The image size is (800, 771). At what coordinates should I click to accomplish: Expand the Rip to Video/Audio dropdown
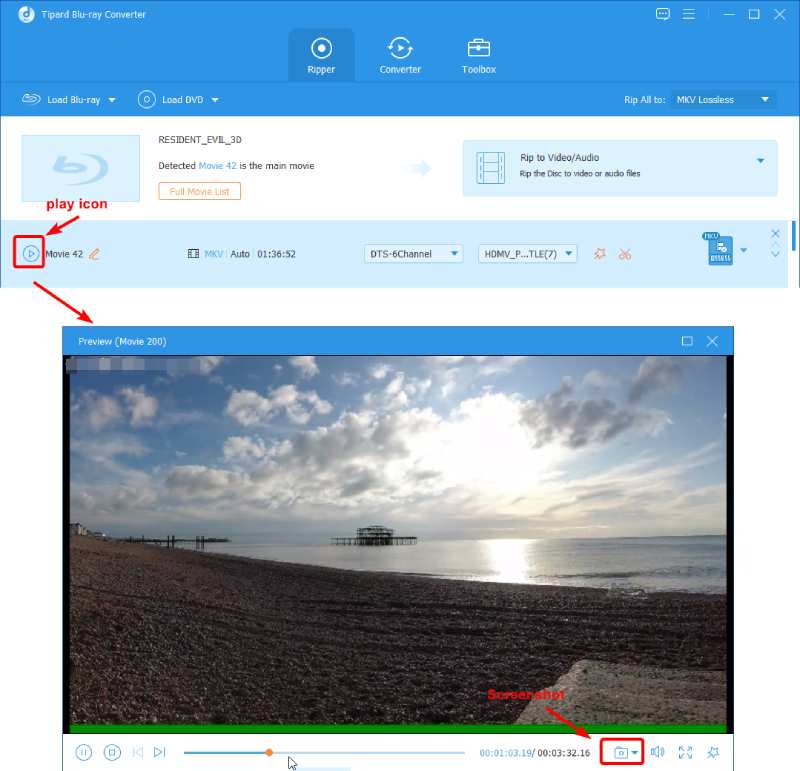pyautogui.click(x=760, y=161)
